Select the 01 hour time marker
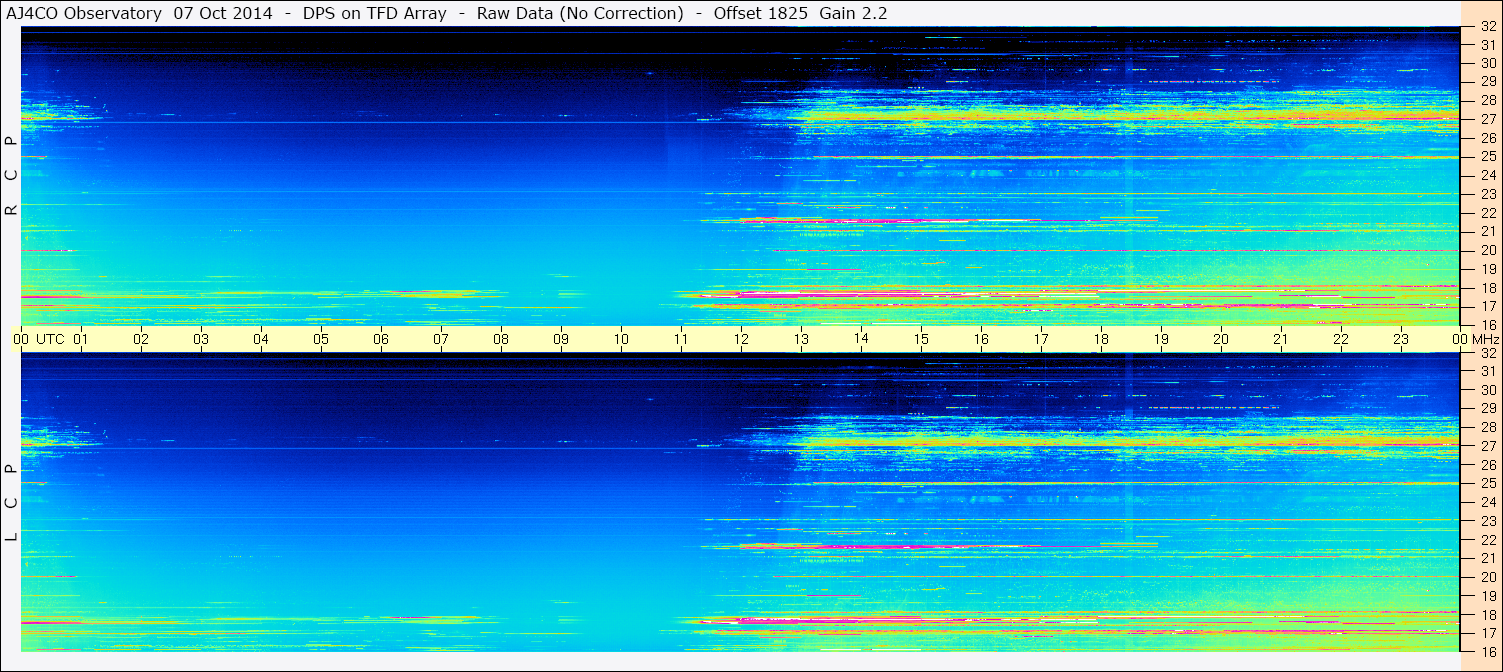Viewport: 1503px width, 672px height. (x=81, y=339)
